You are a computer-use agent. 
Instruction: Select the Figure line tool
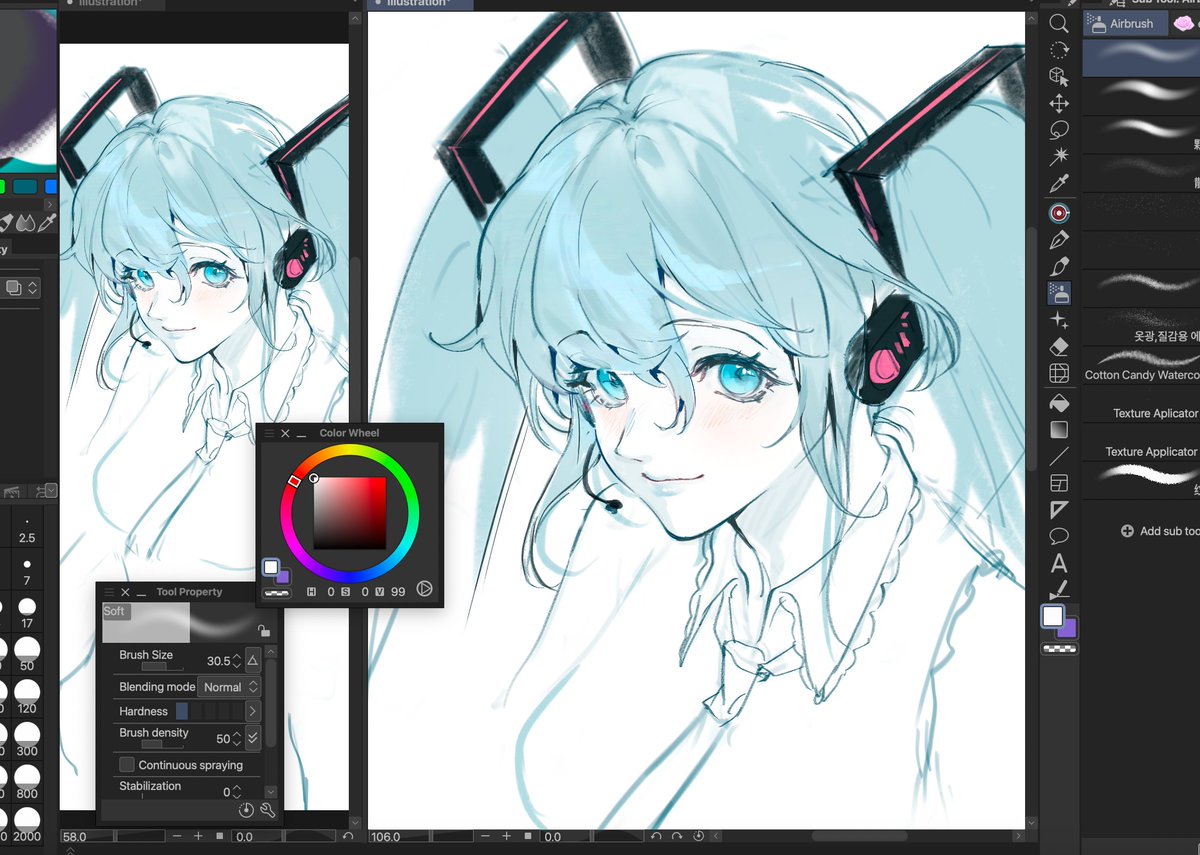click(x=1059, y=457)
